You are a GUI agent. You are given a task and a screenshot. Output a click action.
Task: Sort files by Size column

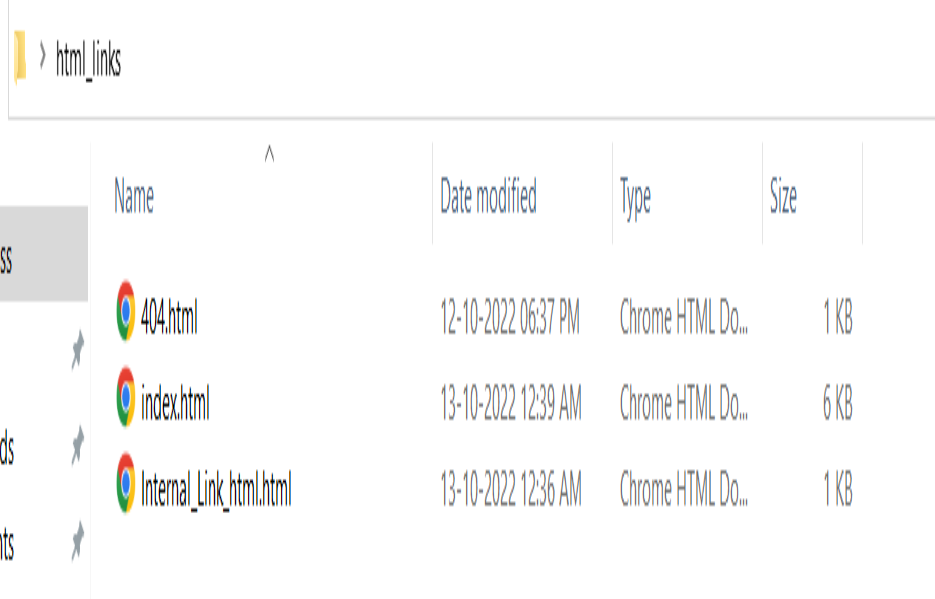(783, 197)
